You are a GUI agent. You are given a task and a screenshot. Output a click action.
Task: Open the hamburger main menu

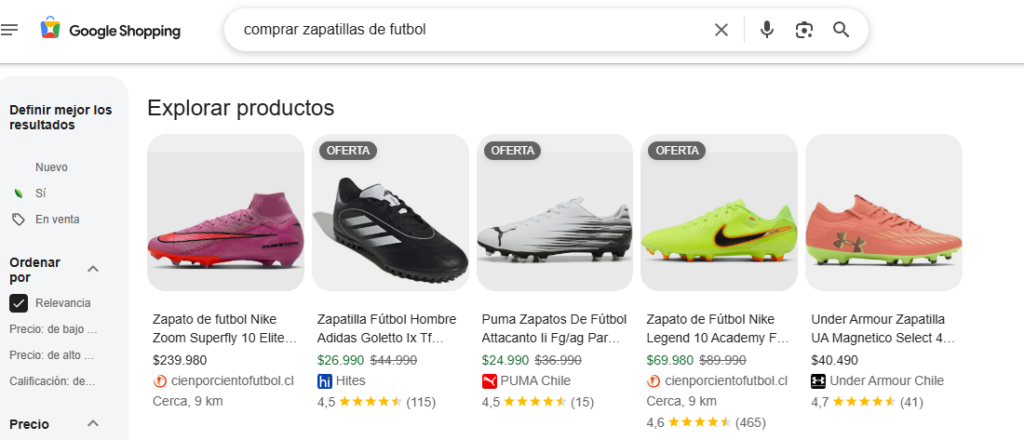(10, 29)
